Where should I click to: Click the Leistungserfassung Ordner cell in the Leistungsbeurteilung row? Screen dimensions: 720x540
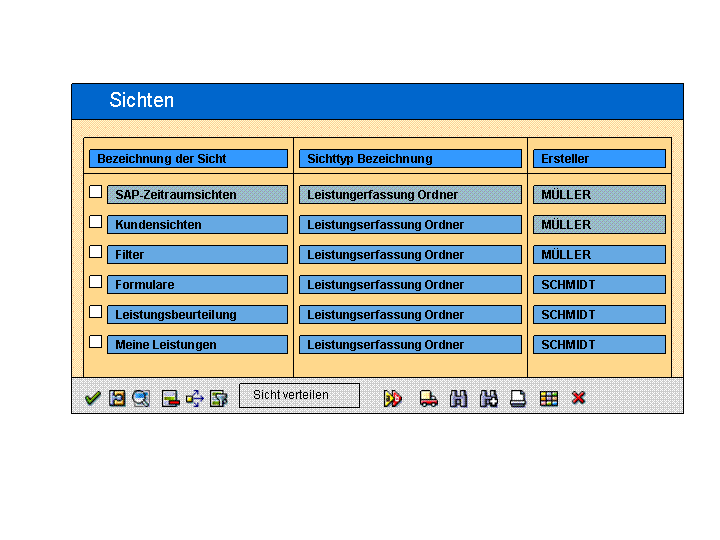point(410,315)
